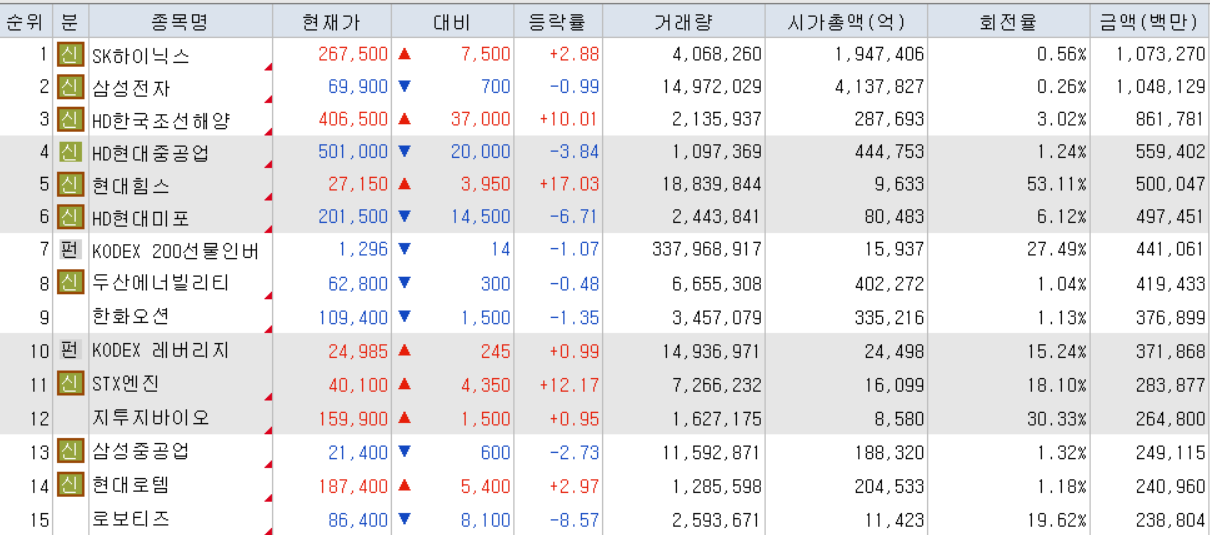Click the change rate +12.17
The image size is (1210, 535).
coord(569,384)
